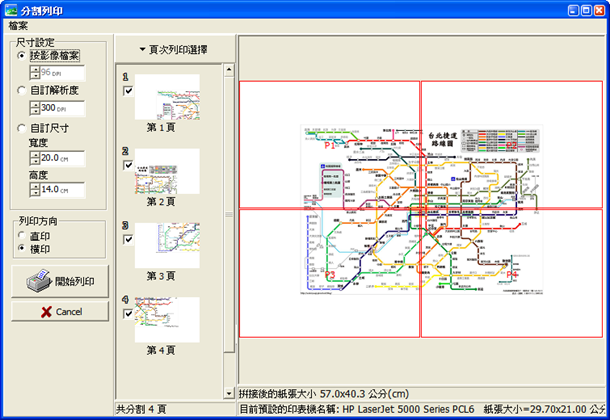
Task: Expand the 頁次列印選擇 dropdown
Action: coord(174,50)
